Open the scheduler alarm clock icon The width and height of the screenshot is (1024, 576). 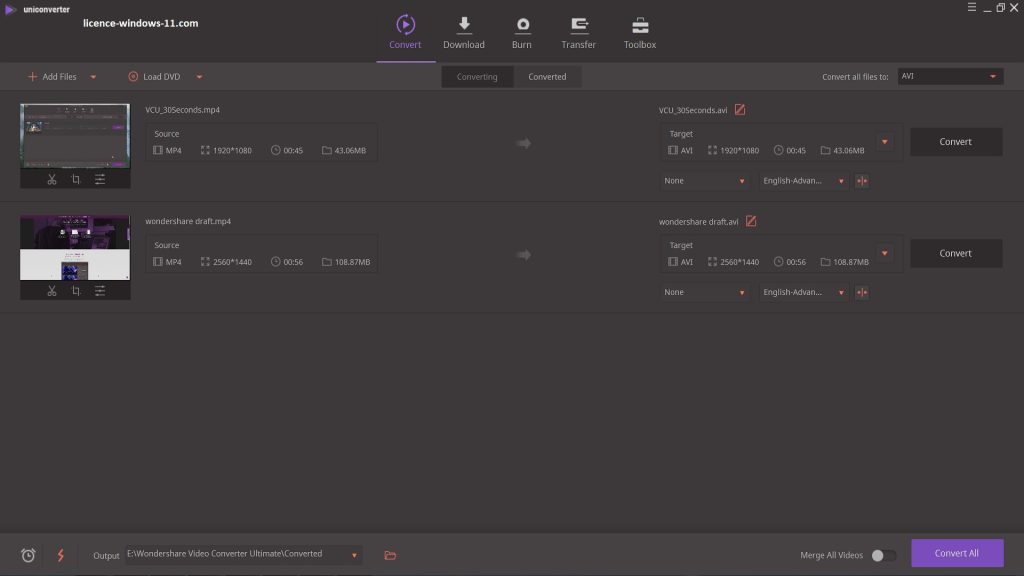click(28, 555)
